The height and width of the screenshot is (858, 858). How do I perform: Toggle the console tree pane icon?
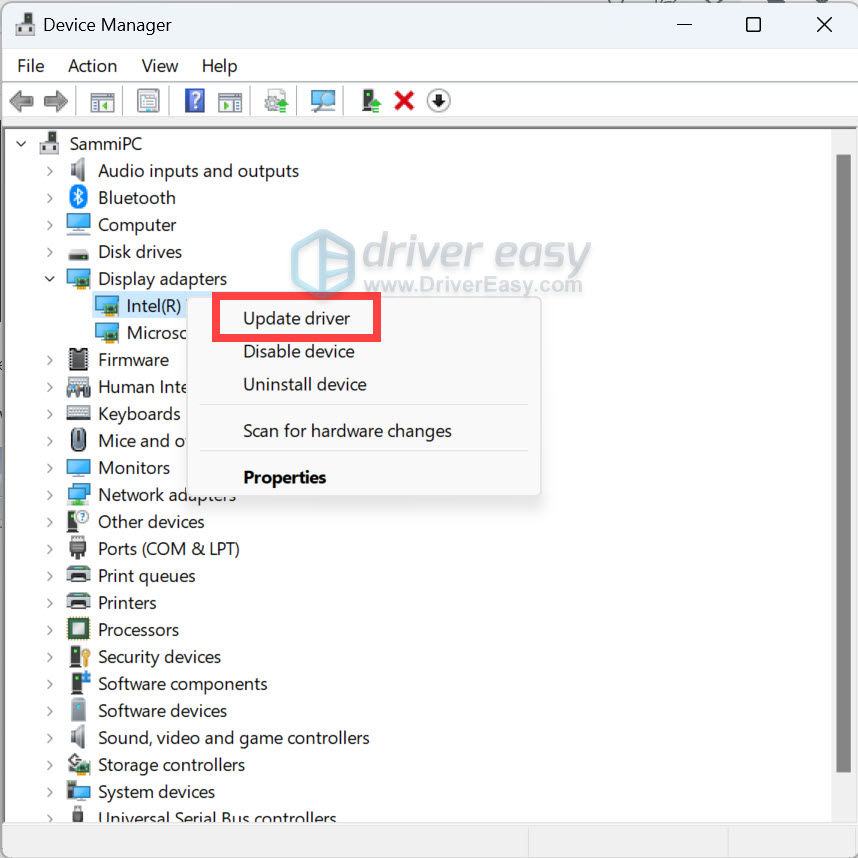click(102, 101)
